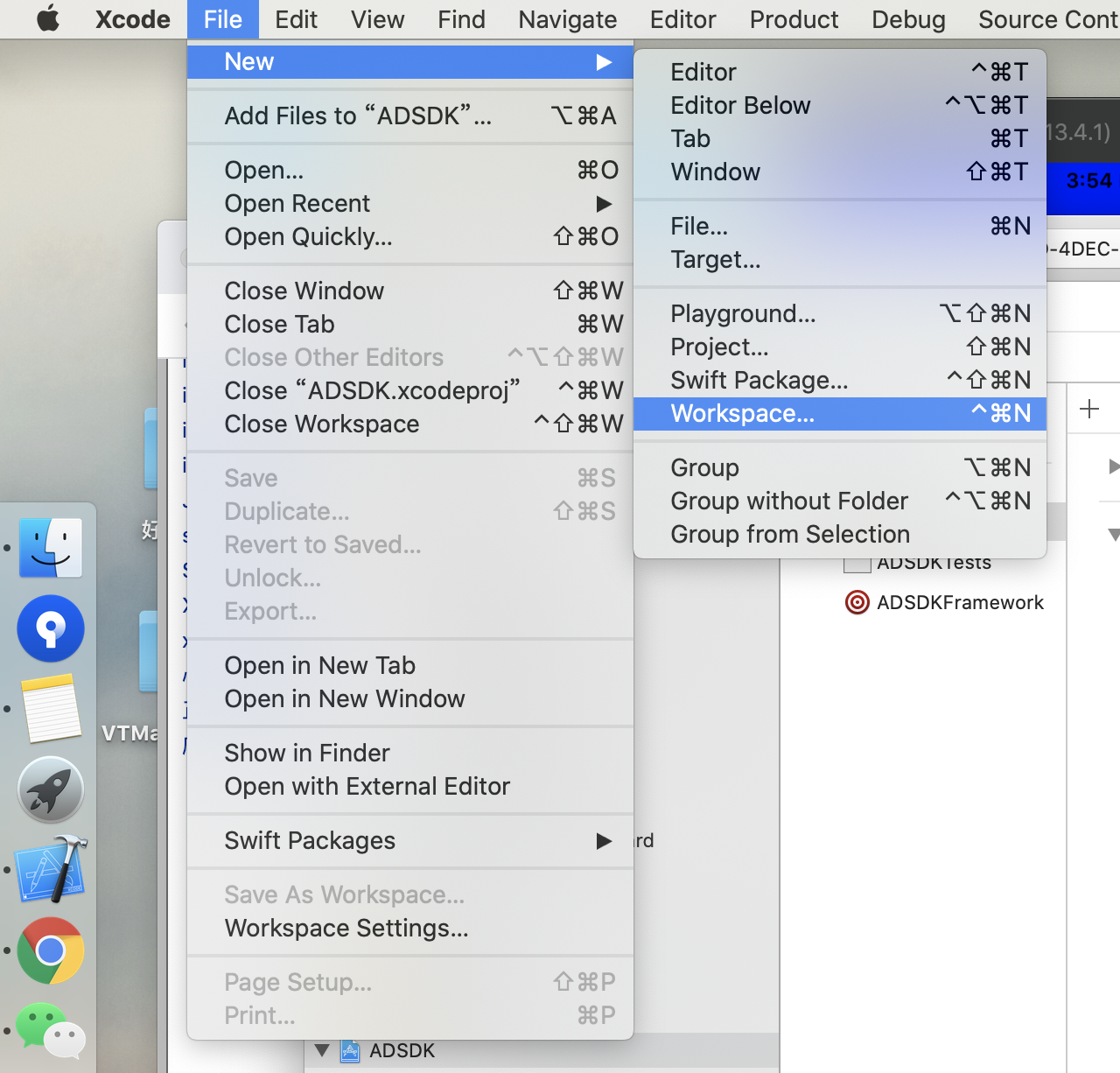This screenshot has height=1073, width=1120.
Task: Choose Open with External Editor
Action: 410,787
